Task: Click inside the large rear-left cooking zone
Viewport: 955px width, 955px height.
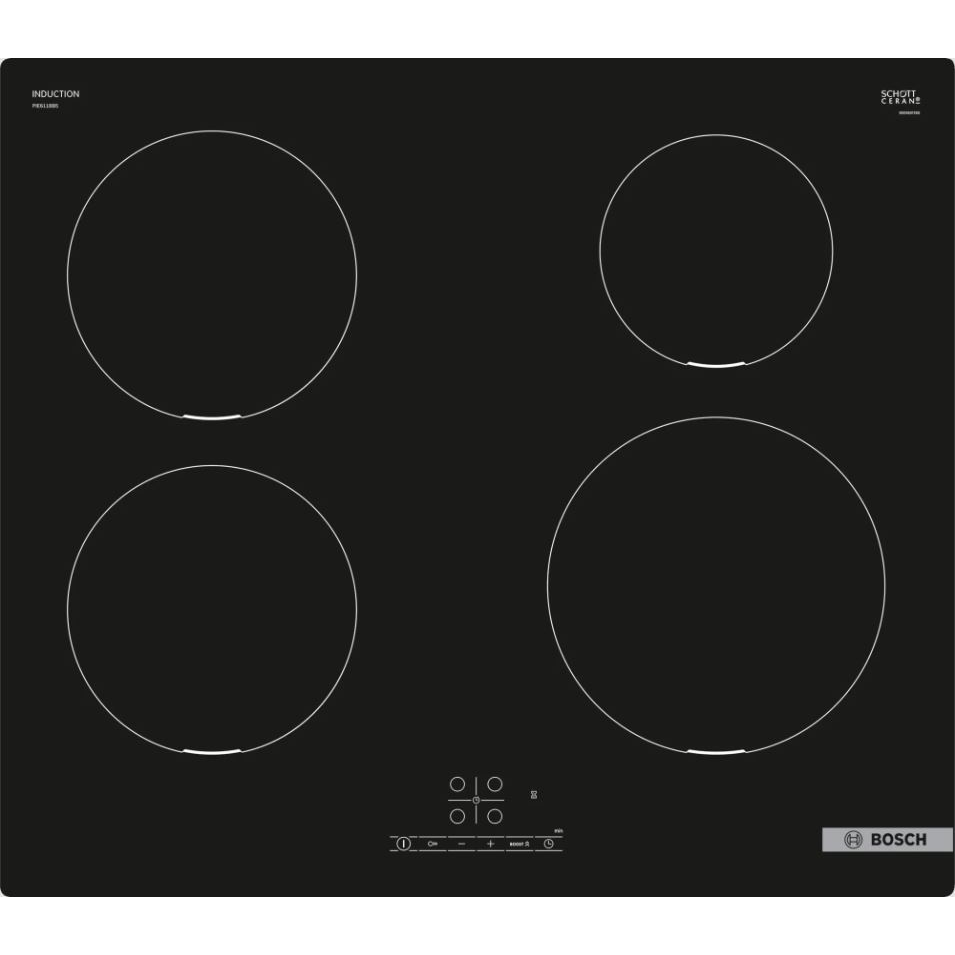Action: point(212,274)
